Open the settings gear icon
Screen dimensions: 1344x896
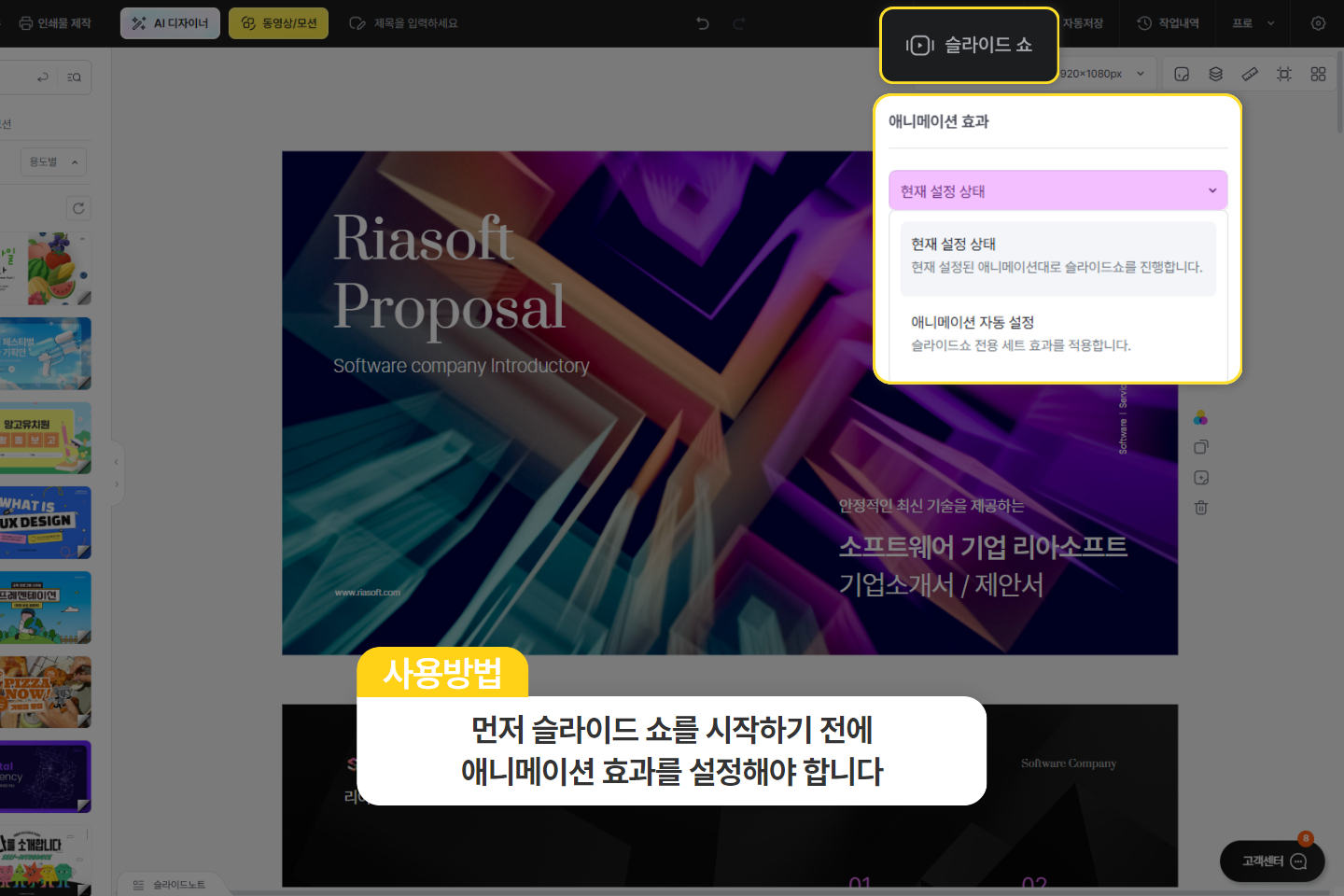(1318, 23)
